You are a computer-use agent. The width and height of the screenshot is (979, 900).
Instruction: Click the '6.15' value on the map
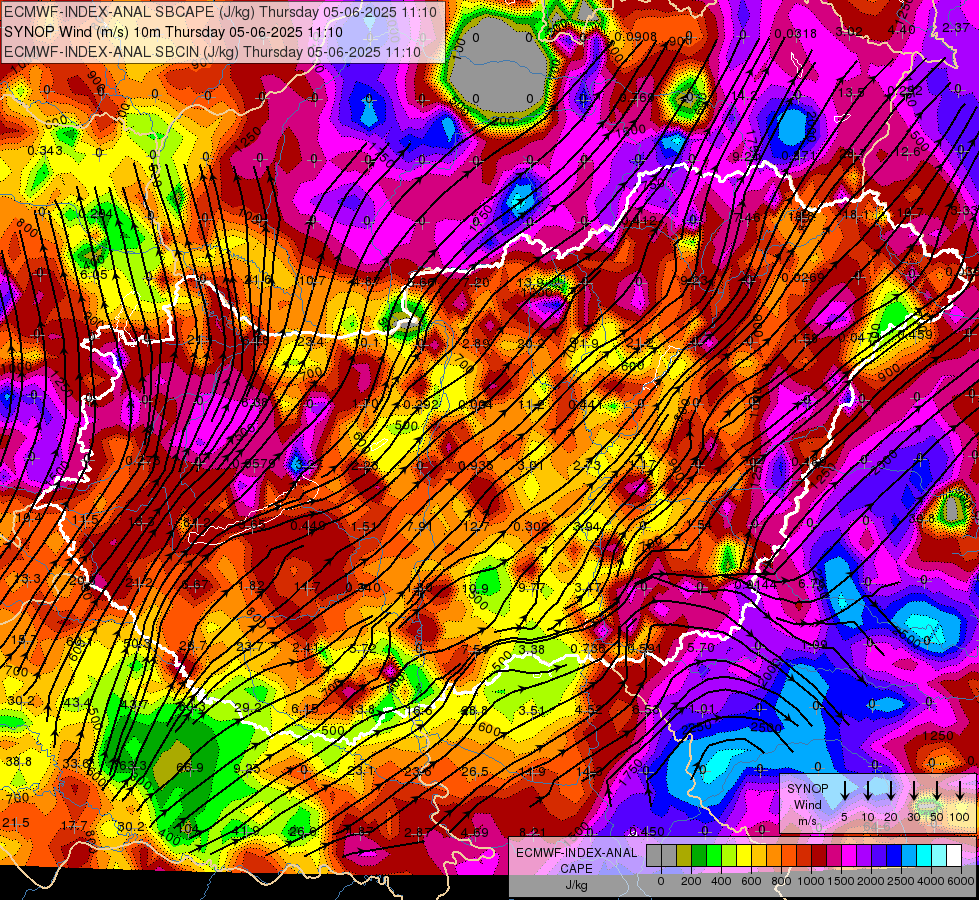coord(305,708)
